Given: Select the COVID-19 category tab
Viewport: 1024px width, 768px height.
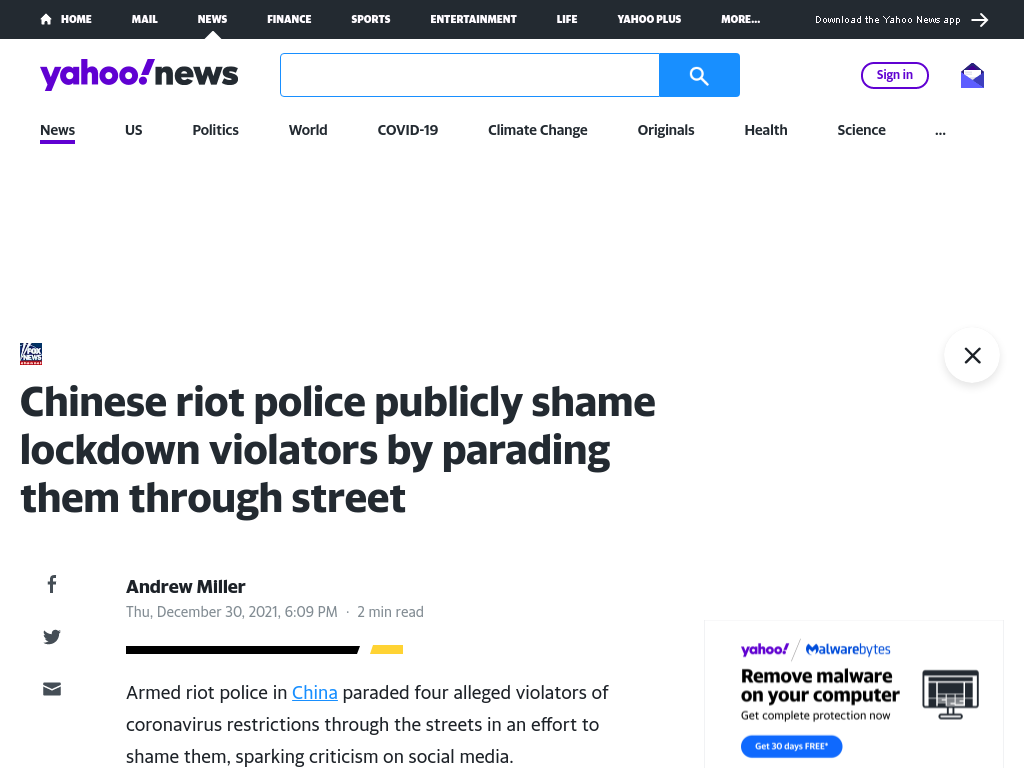Looking at the screenshot, I should click(408, 130).
